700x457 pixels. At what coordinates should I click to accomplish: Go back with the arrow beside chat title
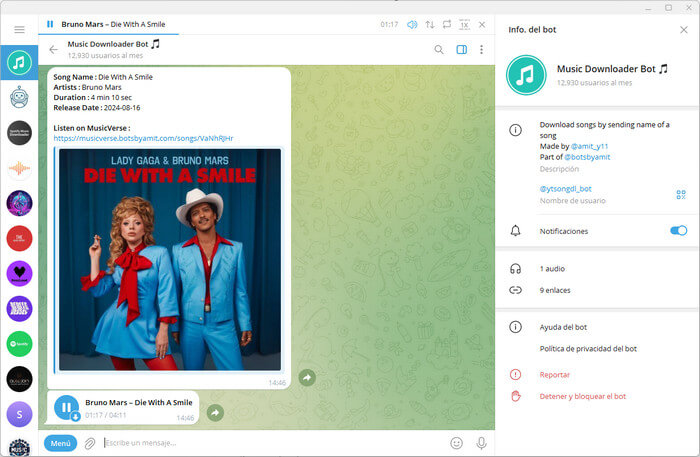53,50
